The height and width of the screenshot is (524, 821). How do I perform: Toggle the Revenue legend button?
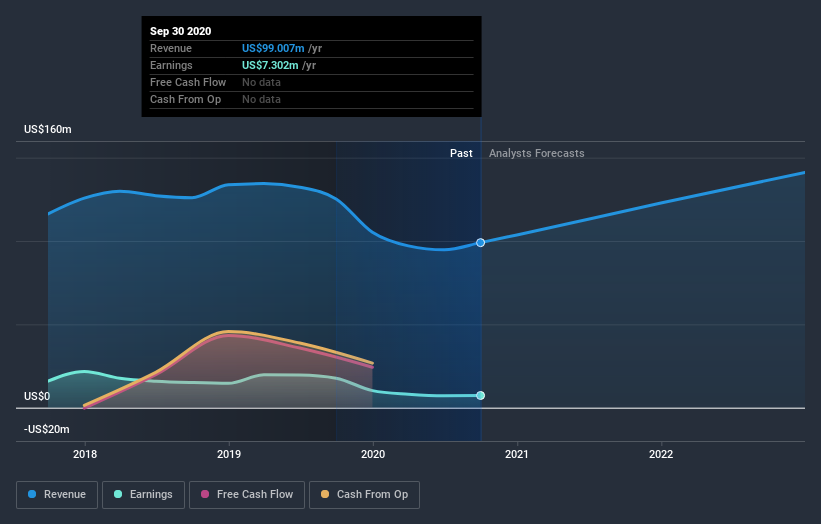pos(57,495)
